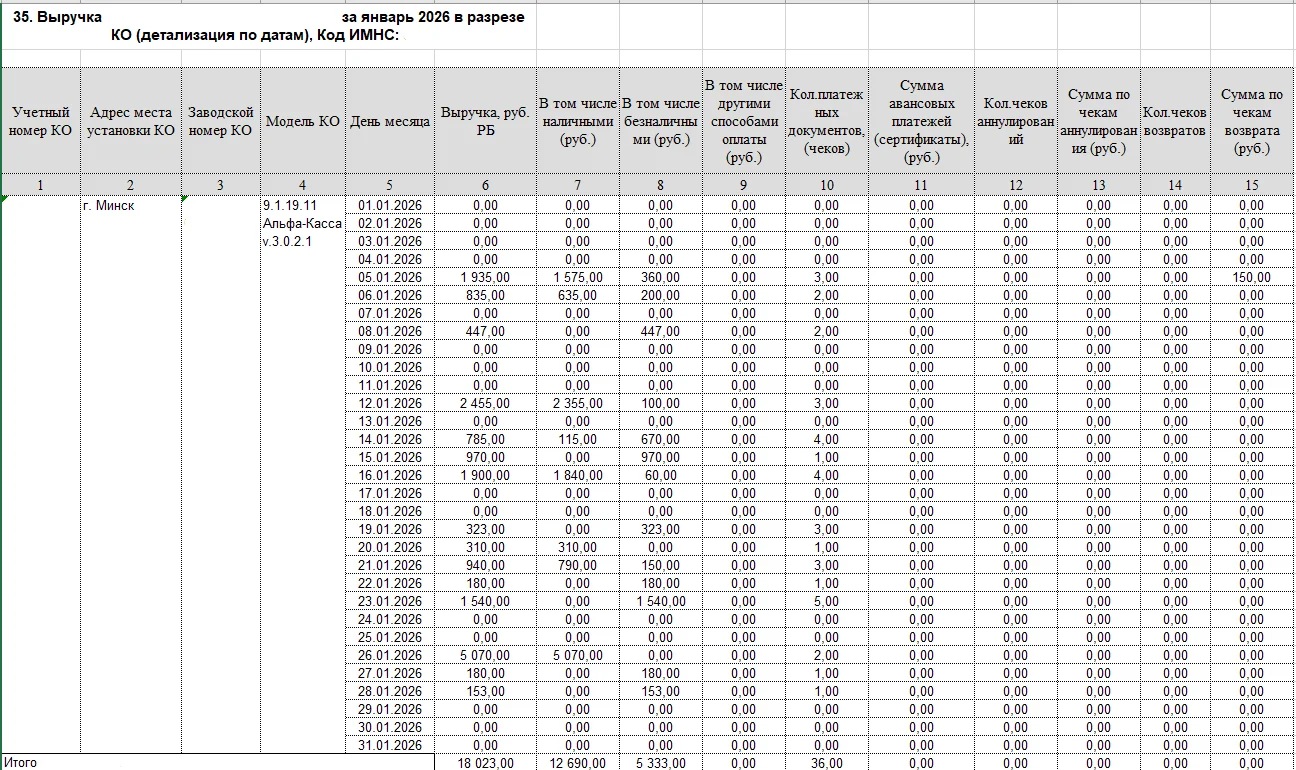1296x770 pixels.
Task: Click the date cell 16.01.2026
Action: coord(390,475)
